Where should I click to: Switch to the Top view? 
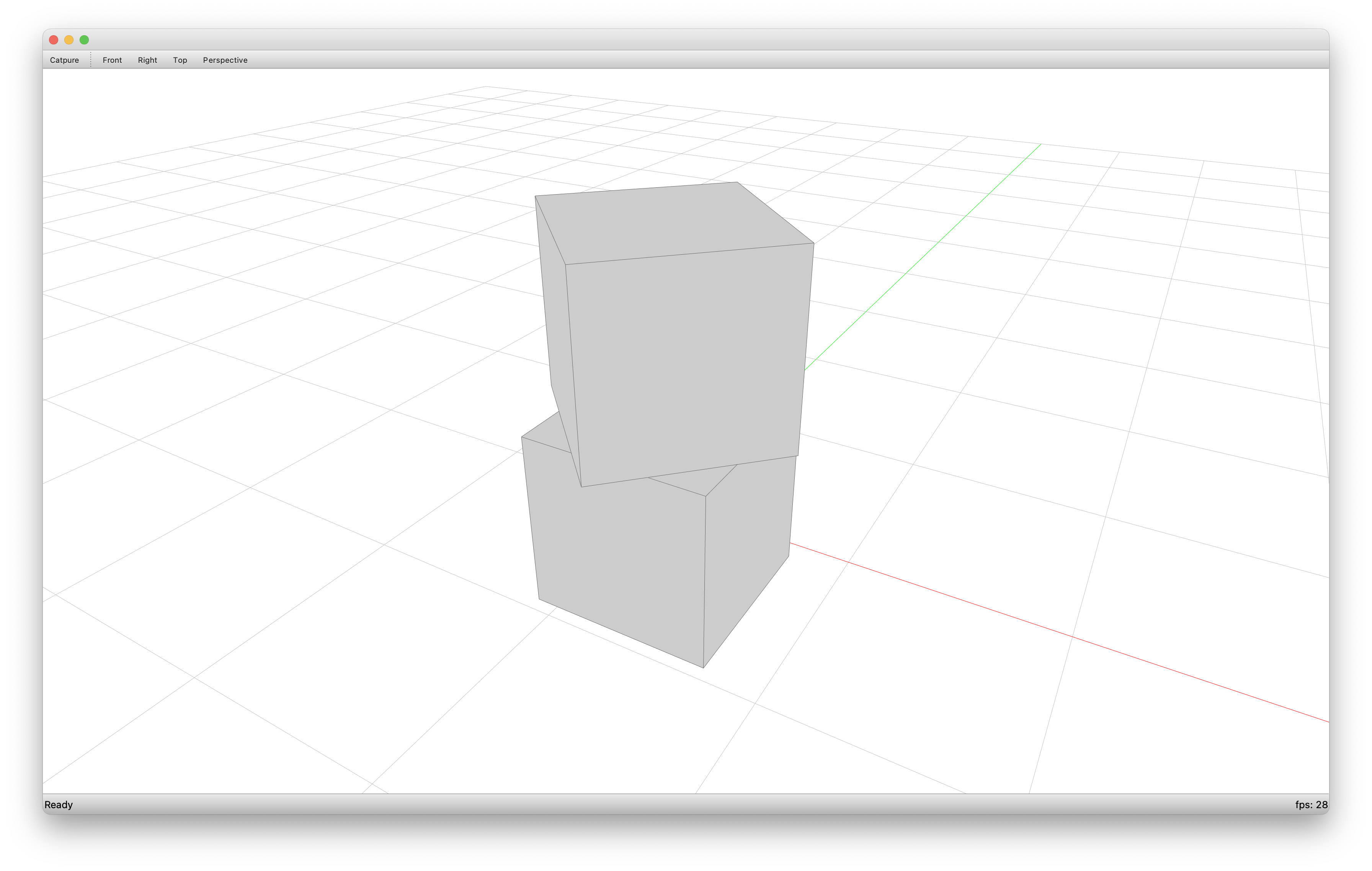click(x=180, y=60)
